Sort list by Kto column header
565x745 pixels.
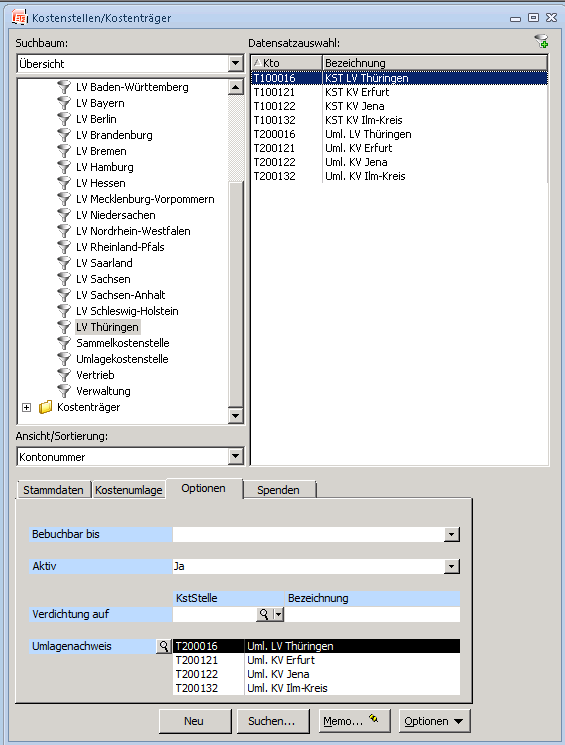point(287,63)
